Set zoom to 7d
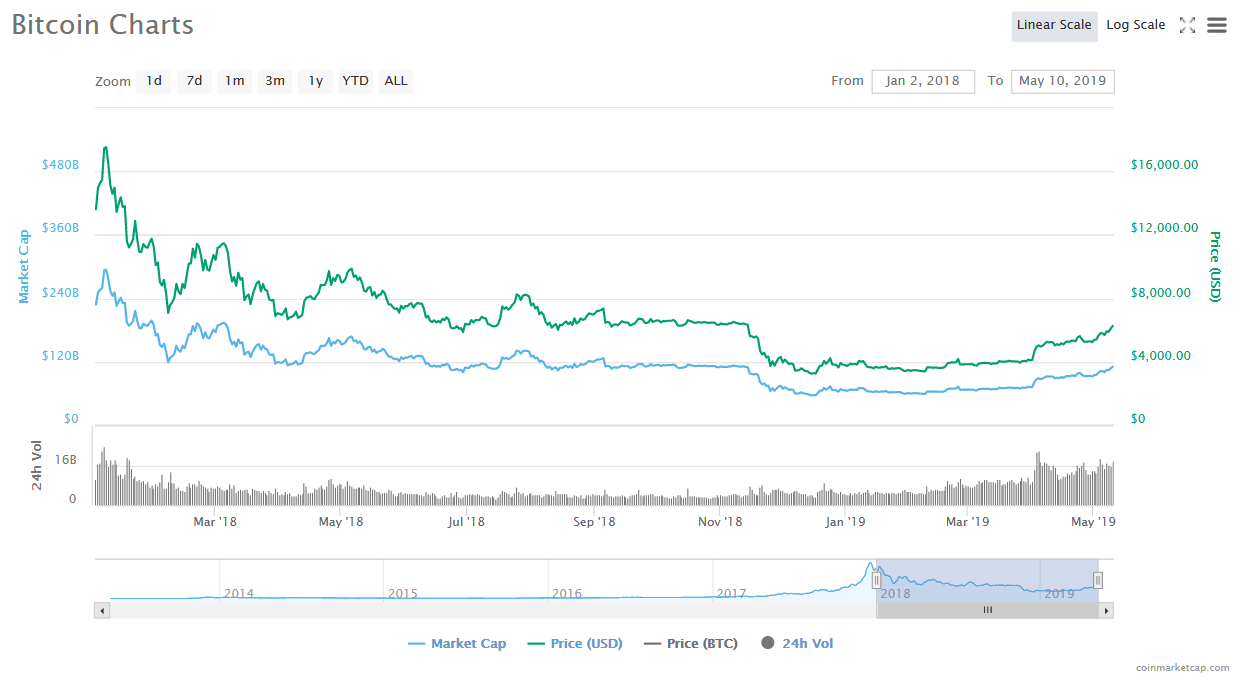This screenshot has height=676, width=1240. click(x=194, y=81)
